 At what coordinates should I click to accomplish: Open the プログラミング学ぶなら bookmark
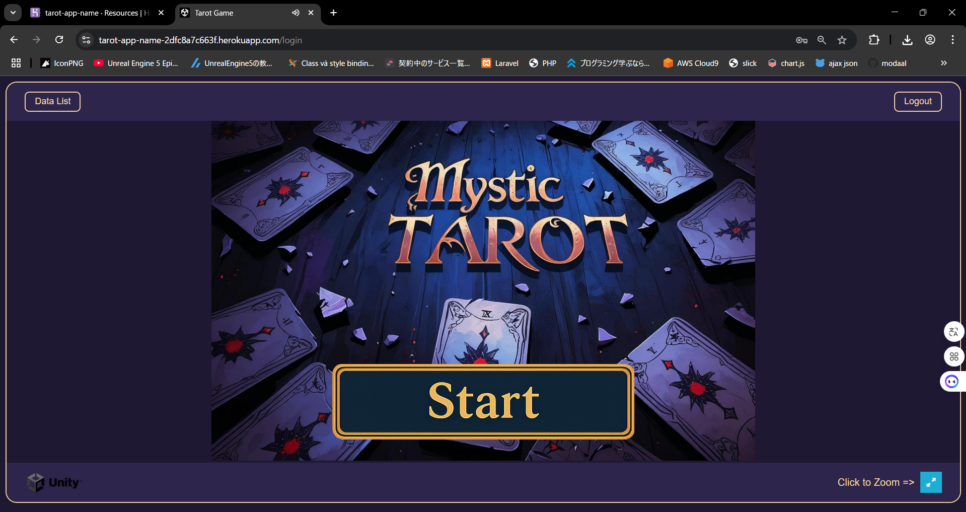(x=608, y=63)
